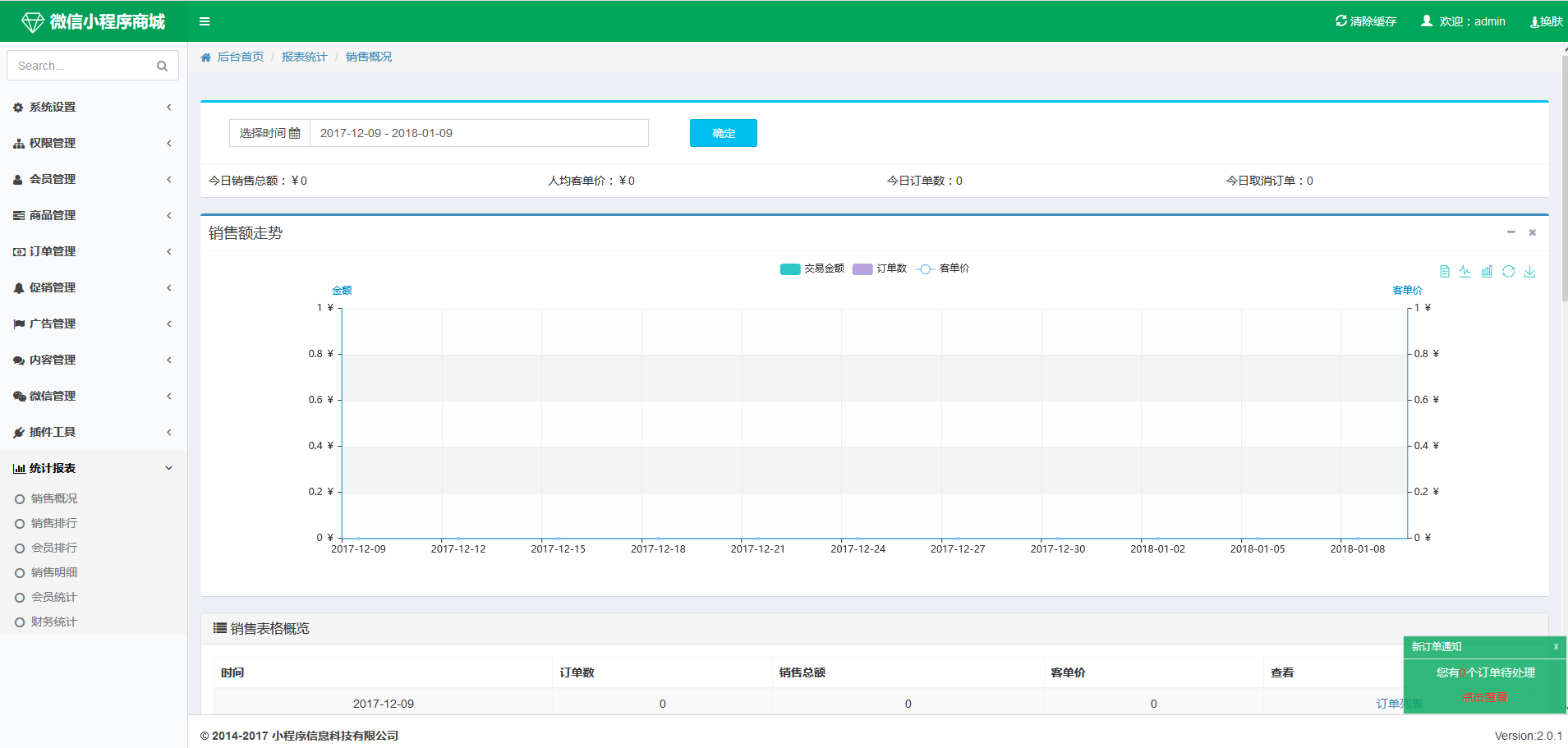This screenshot has width=1568, height=748.
Task: Expand the 商品管理 menu chevron
Action: point(169,215)
